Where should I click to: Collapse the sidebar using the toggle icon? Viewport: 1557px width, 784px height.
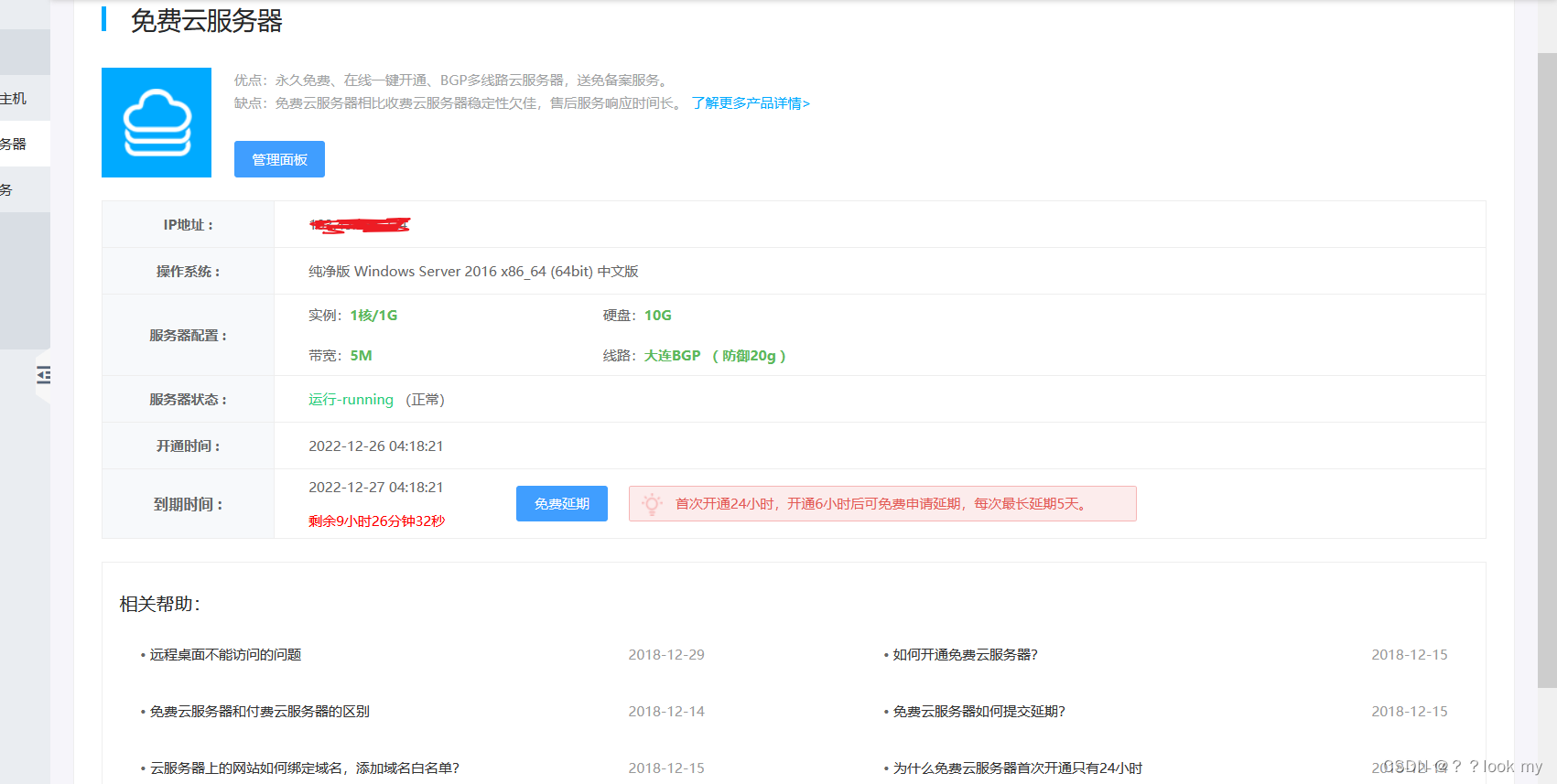[43, 374]
